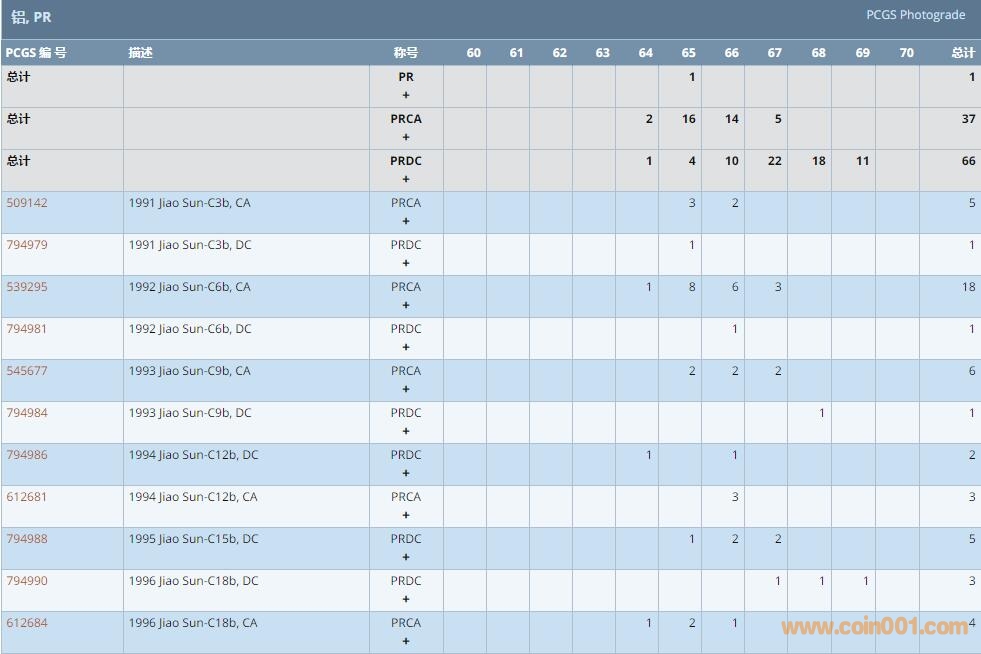The height and width of the screenshot is (654, 981).
Task: Expand plus sign for 1995 Jiao Sun-C15b, DC
Action: click(x=406, y=557)
